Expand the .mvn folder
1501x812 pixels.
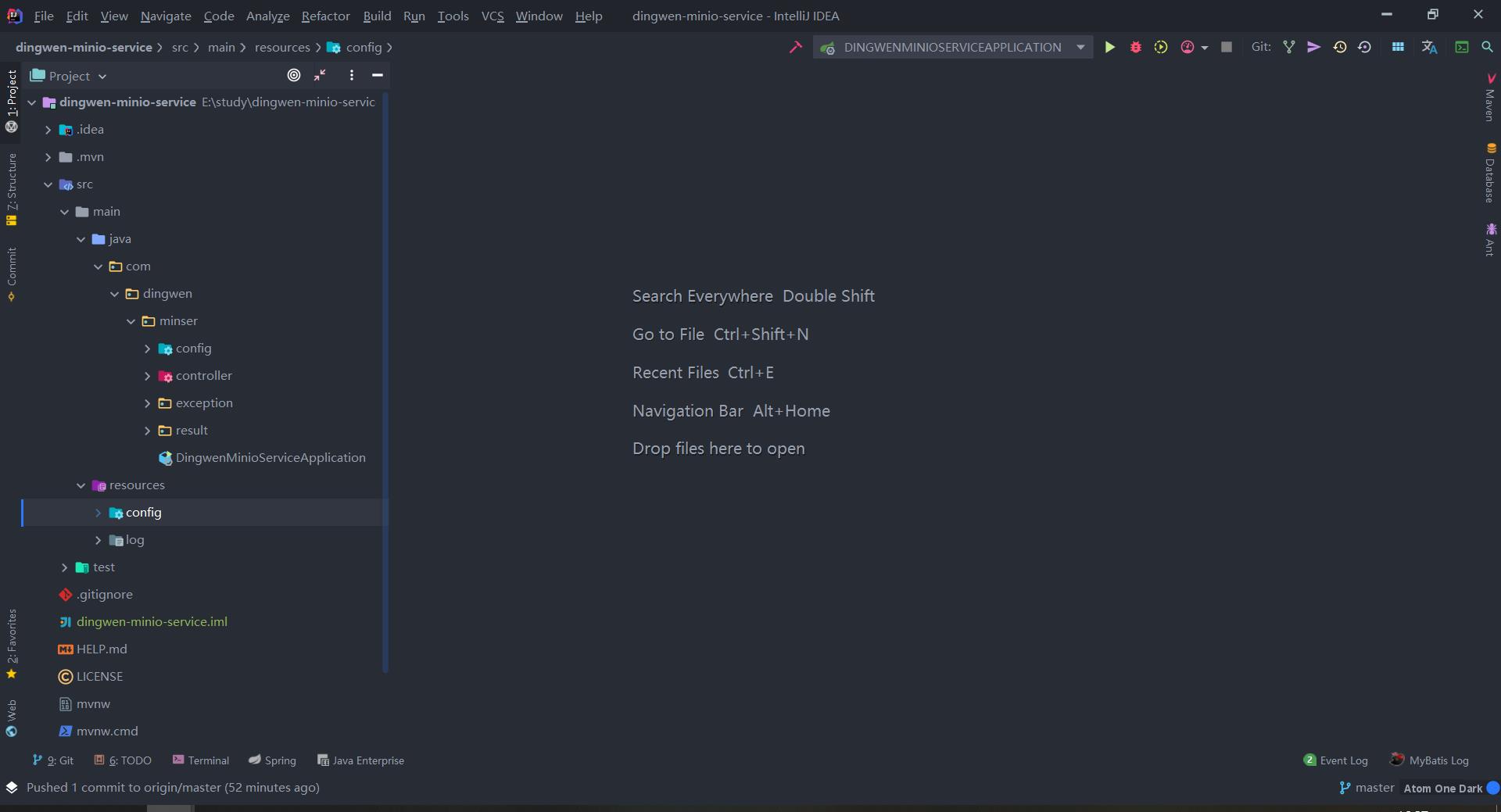click(48, 157)
